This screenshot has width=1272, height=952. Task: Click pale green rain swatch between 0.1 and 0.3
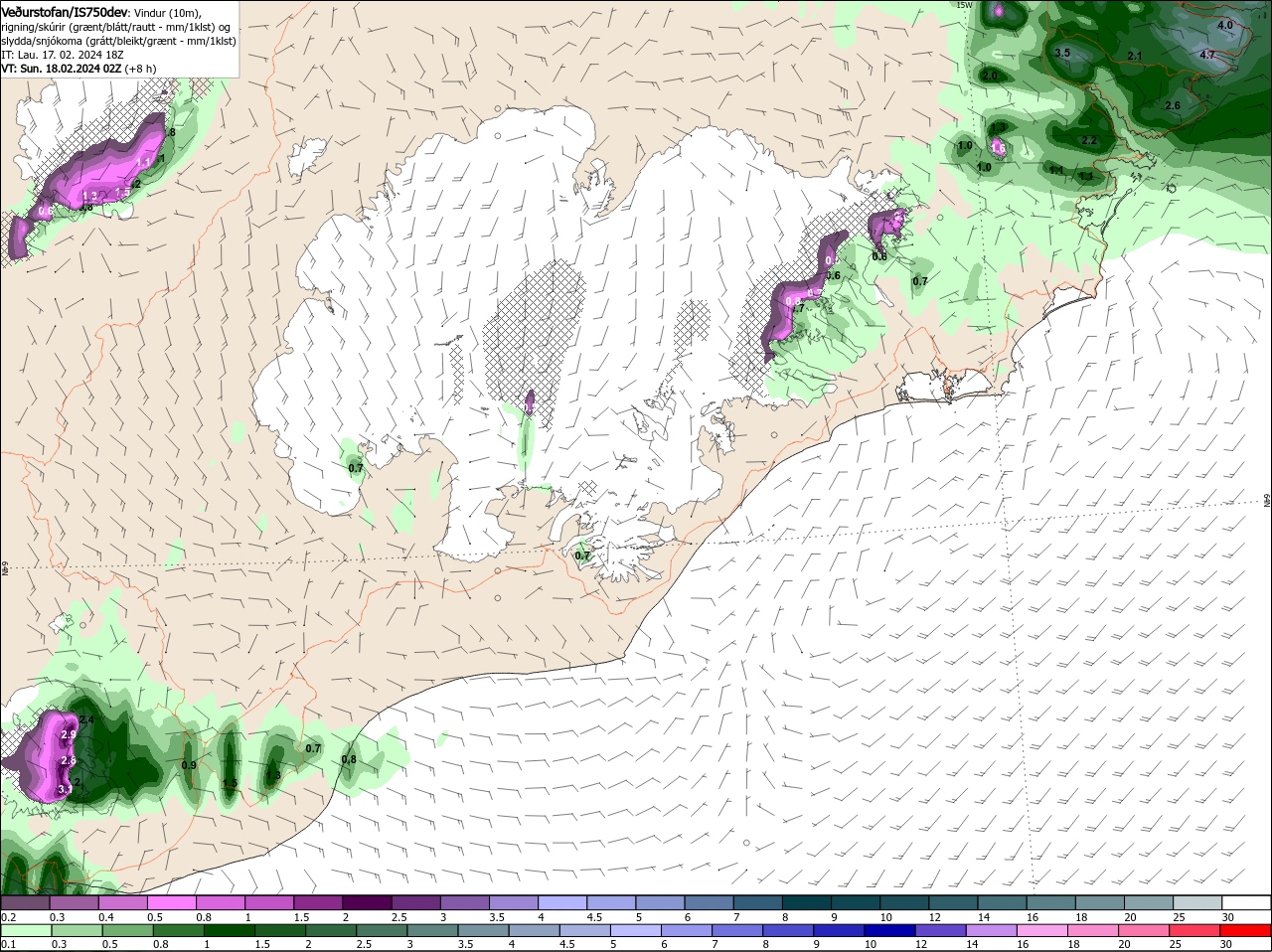coord(25,930)
